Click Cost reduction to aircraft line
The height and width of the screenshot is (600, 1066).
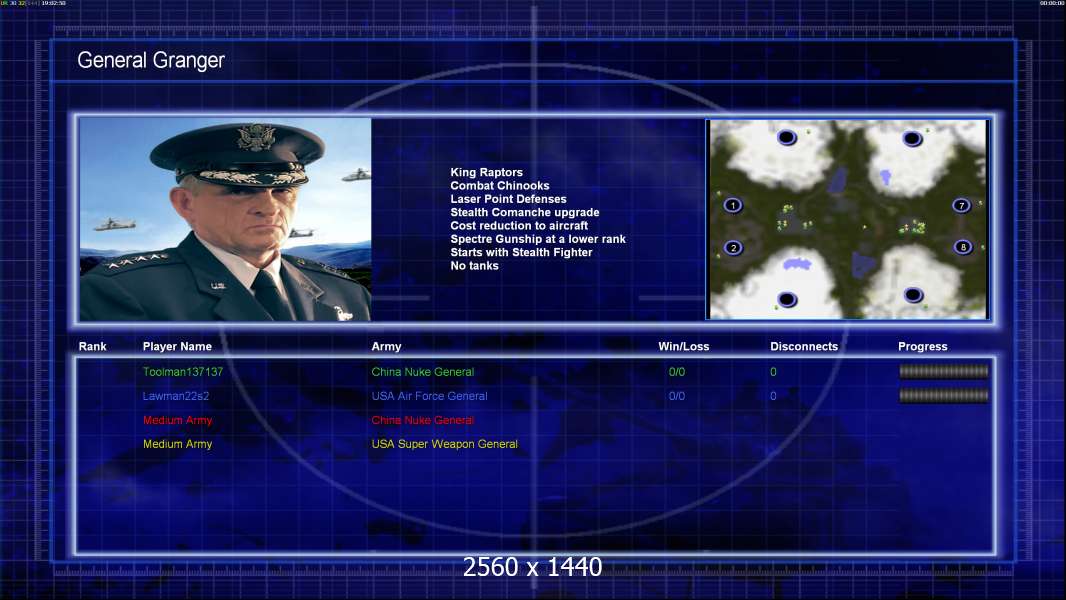tap(519, 226)
